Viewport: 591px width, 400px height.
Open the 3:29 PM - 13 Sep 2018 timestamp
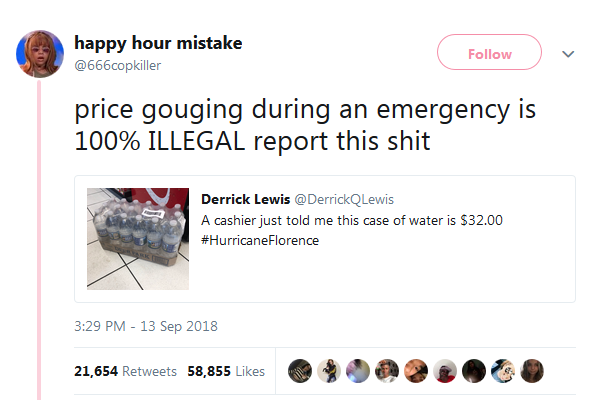coord(146,326)
